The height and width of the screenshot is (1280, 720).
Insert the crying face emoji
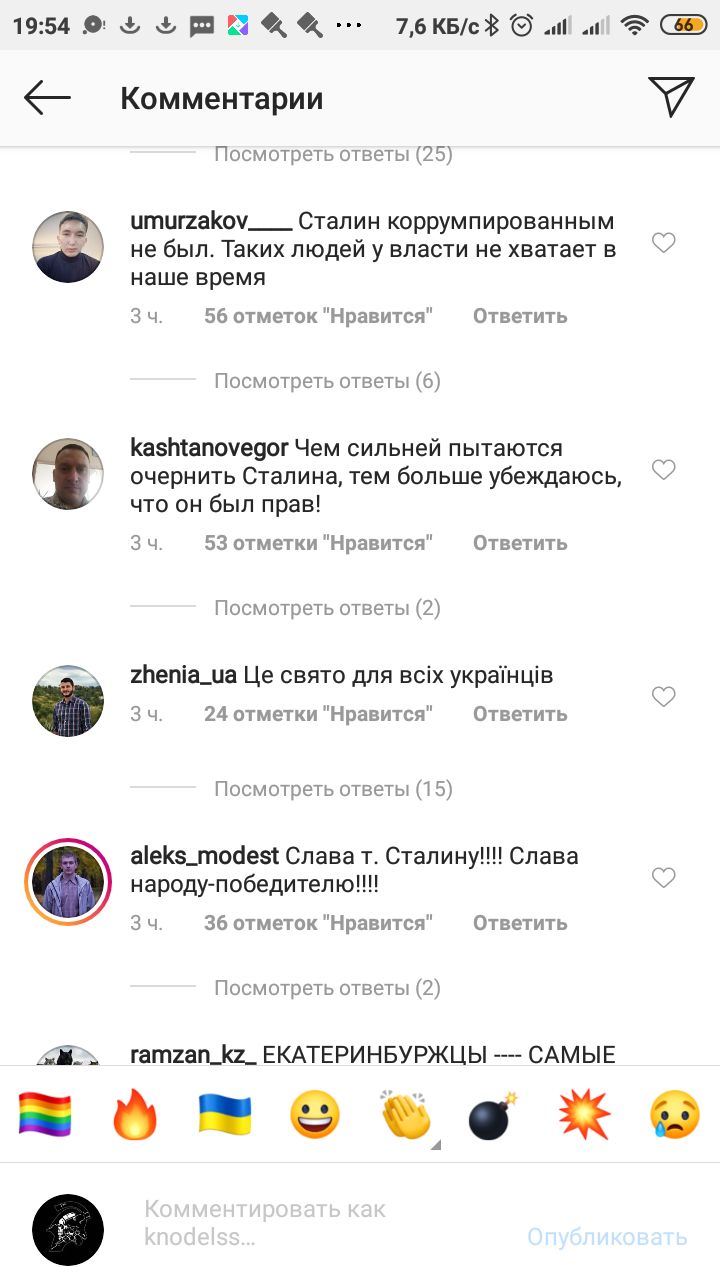tap(675, 1114)
